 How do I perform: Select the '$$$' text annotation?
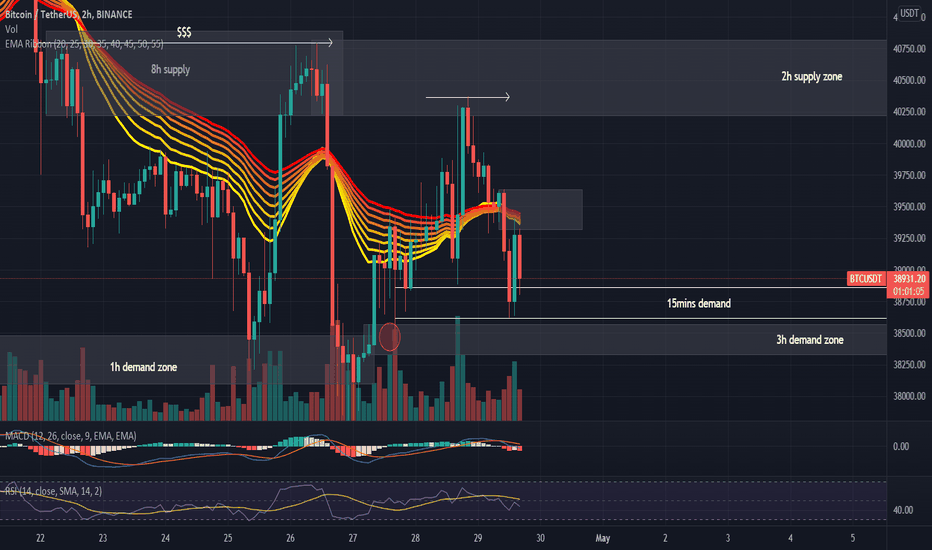pyautogui.click(x=184, y=32)
